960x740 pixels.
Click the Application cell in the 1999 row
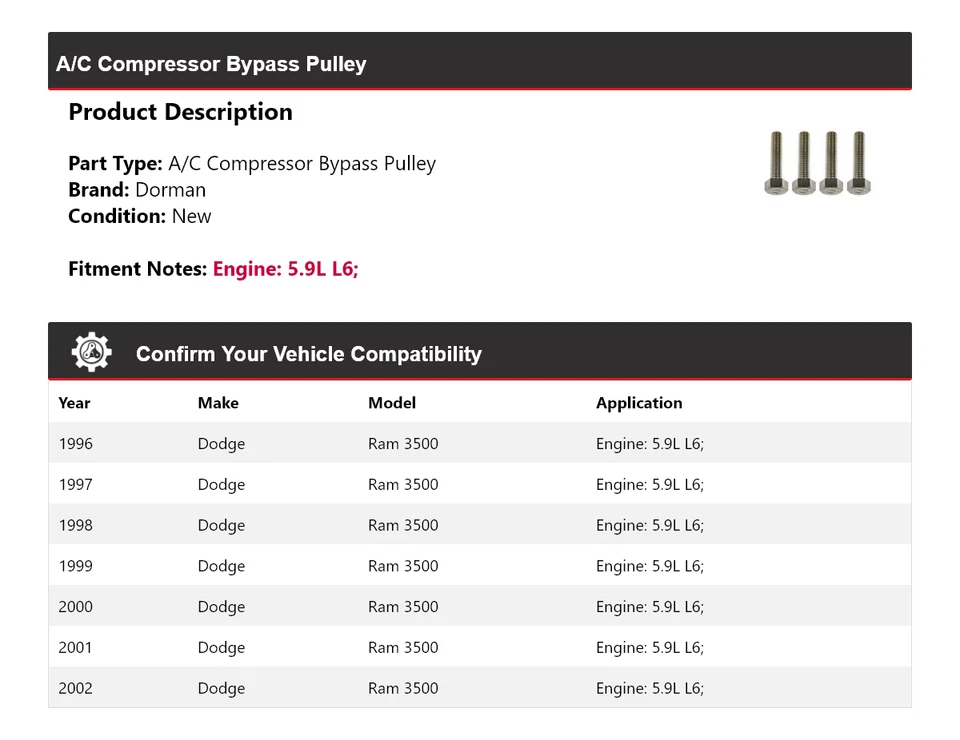pos(650,566)
